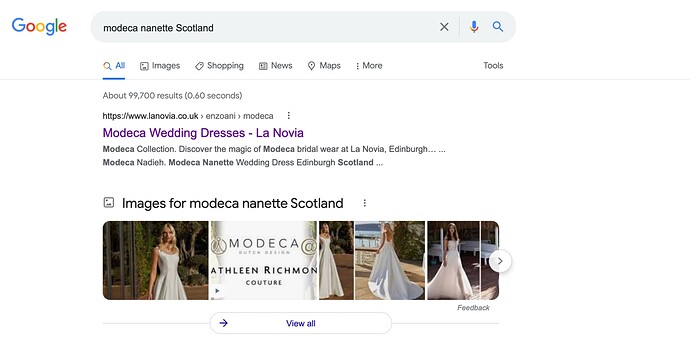Click the image icon beside the Images for heading
Viewport: 690px width, 361px height.
click(109, 203)
